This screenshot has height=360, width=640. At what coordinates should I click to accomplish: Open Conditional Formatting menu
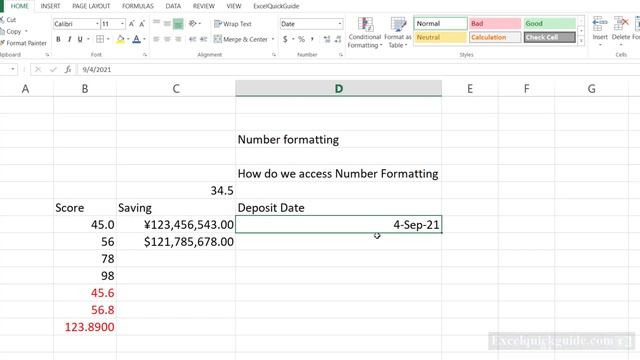pyautogui.click(x=365, y=33)
